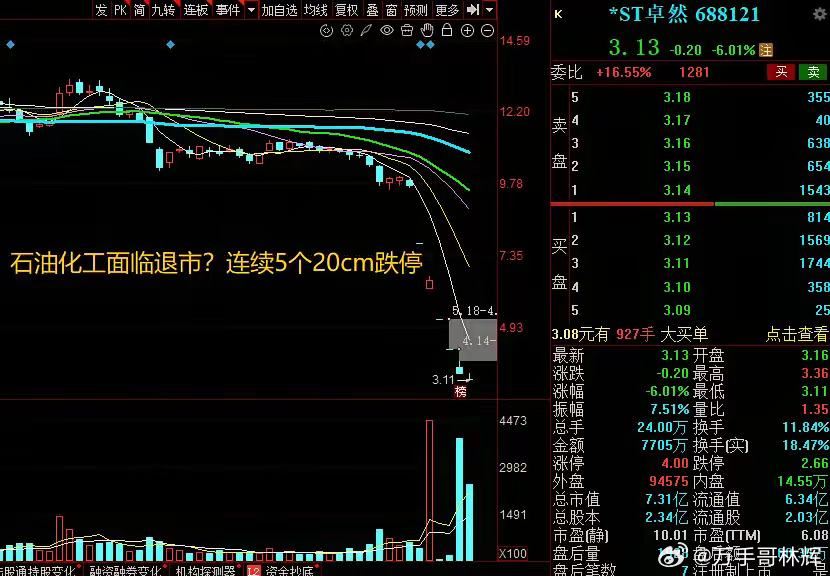The image size is (830, 576).
Task: Open the toolbox briefcase icon
Action: (x=407, y=31)
